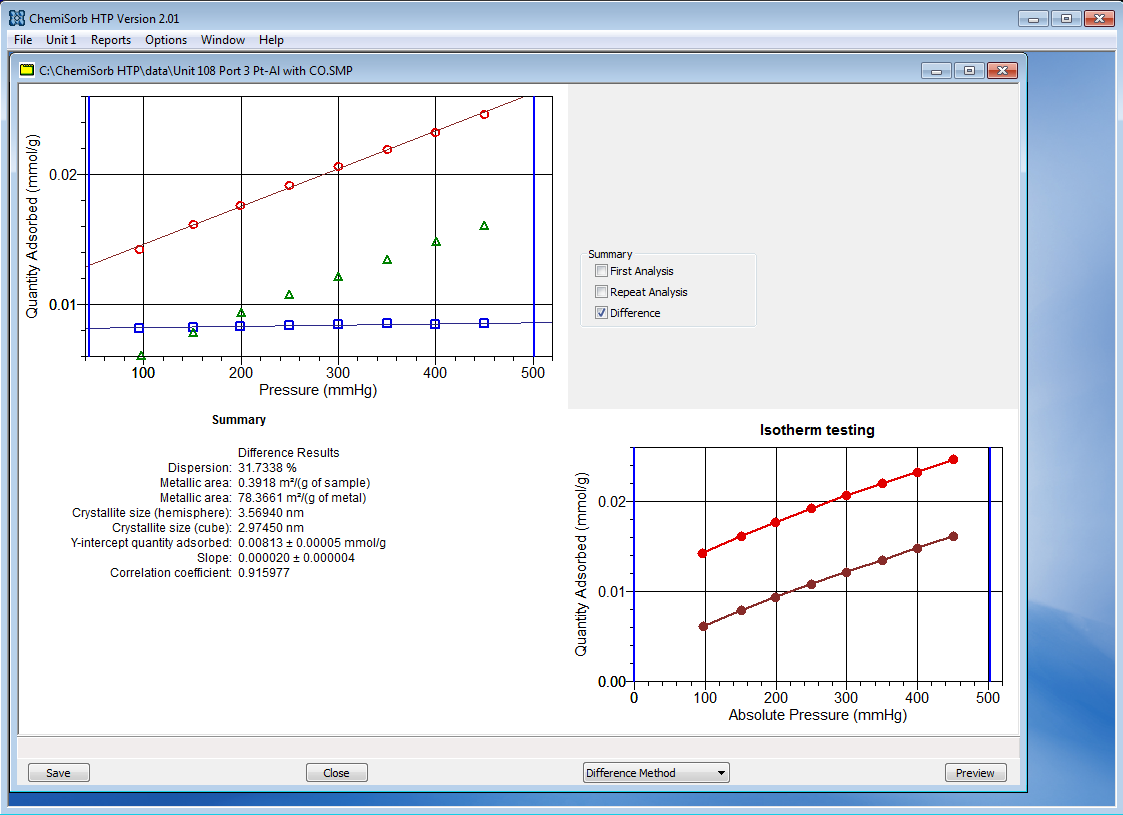Viewport: 1123px width, 815px height.
Task: Enable the First Analysis summary checkbox
Action: point(601,271)
